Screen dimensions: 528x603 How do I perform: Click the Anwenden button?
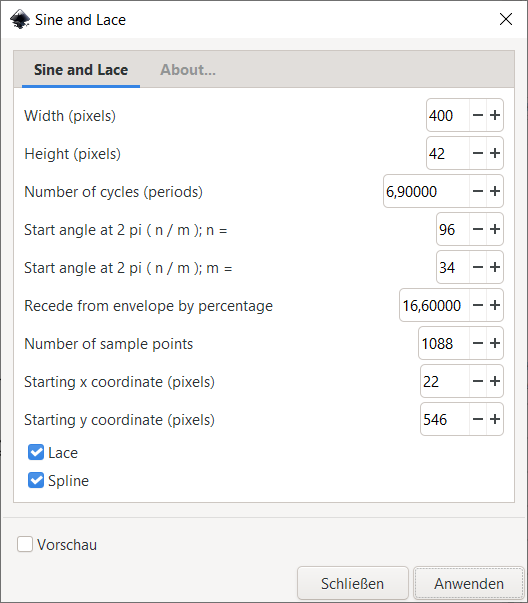click(x=469, y=583)
